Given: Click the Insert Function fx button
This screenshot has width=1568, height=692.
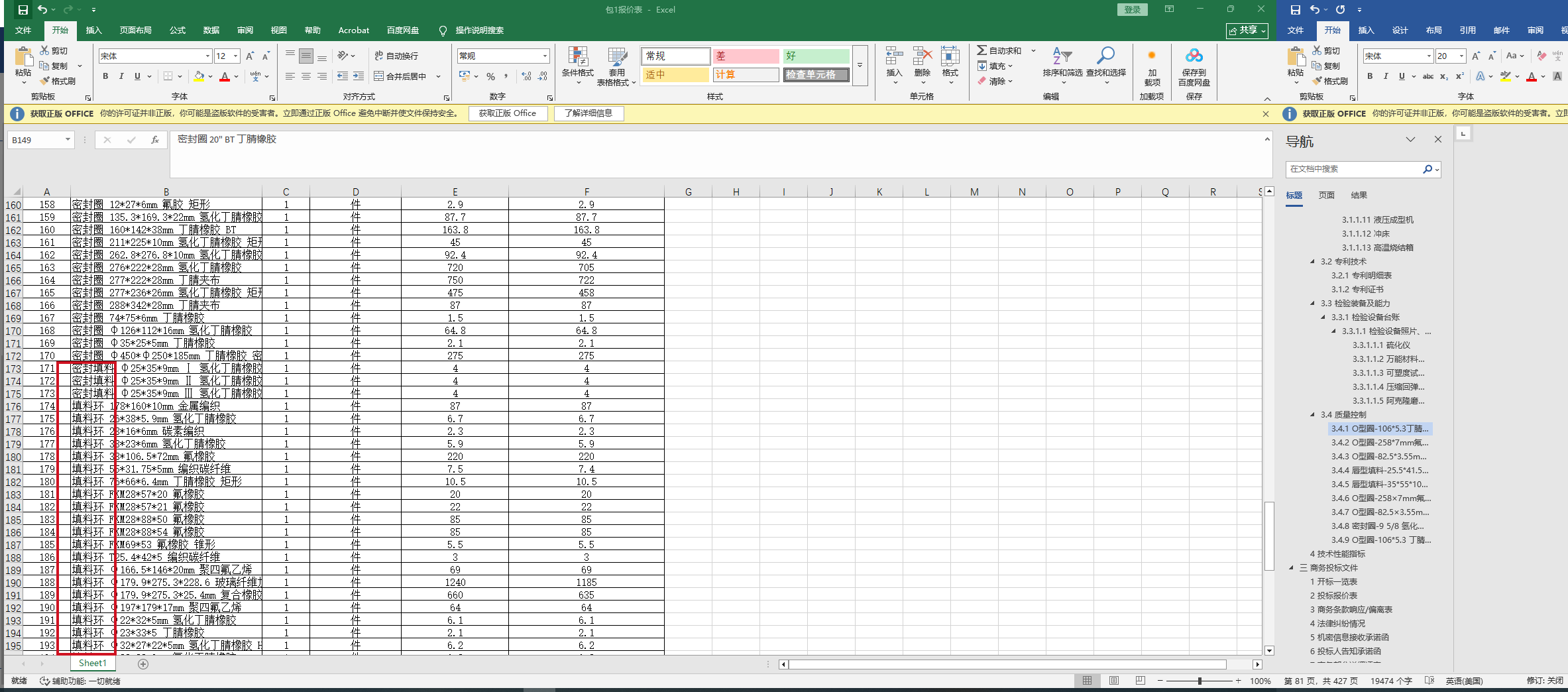Looking at the screenshot, I should coord(155,140).
